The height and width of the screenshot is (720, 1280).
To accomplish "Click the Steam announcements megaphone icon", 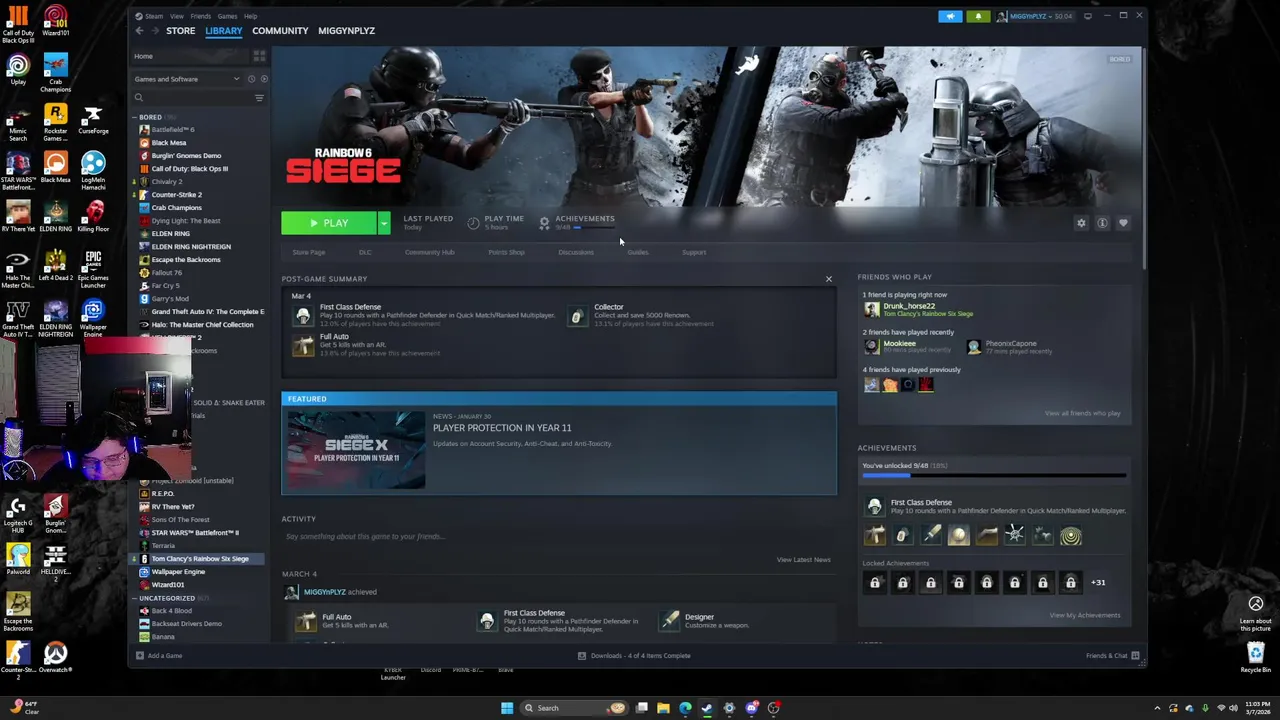I will click(x=950, y=16).
